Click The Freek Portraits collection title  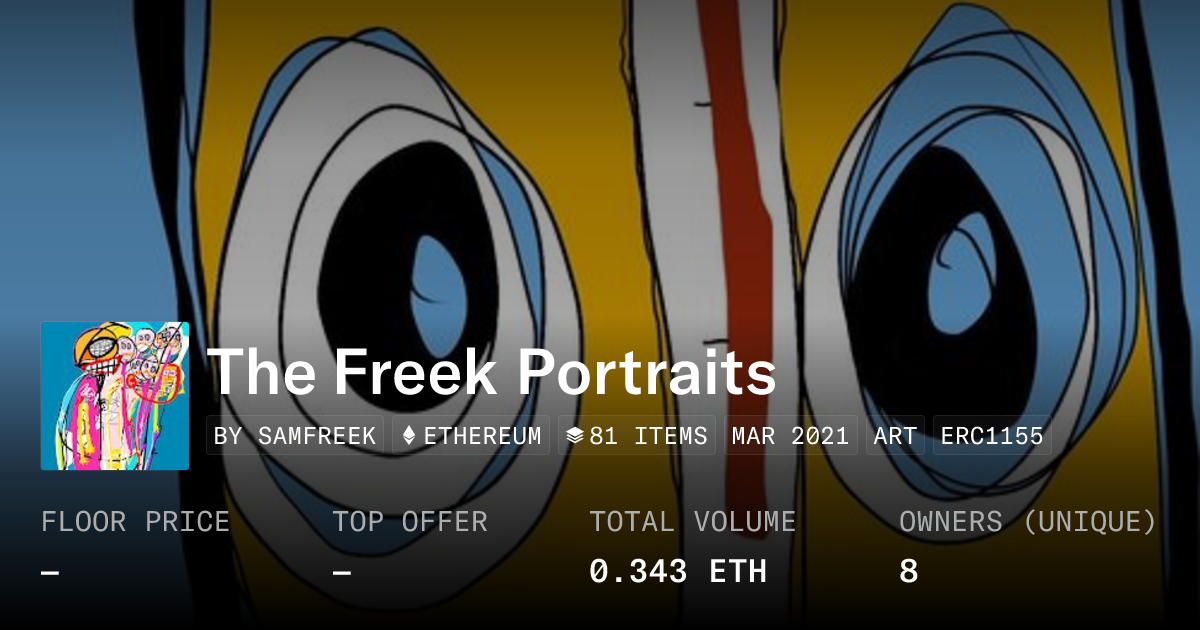(x=492, y=372)
